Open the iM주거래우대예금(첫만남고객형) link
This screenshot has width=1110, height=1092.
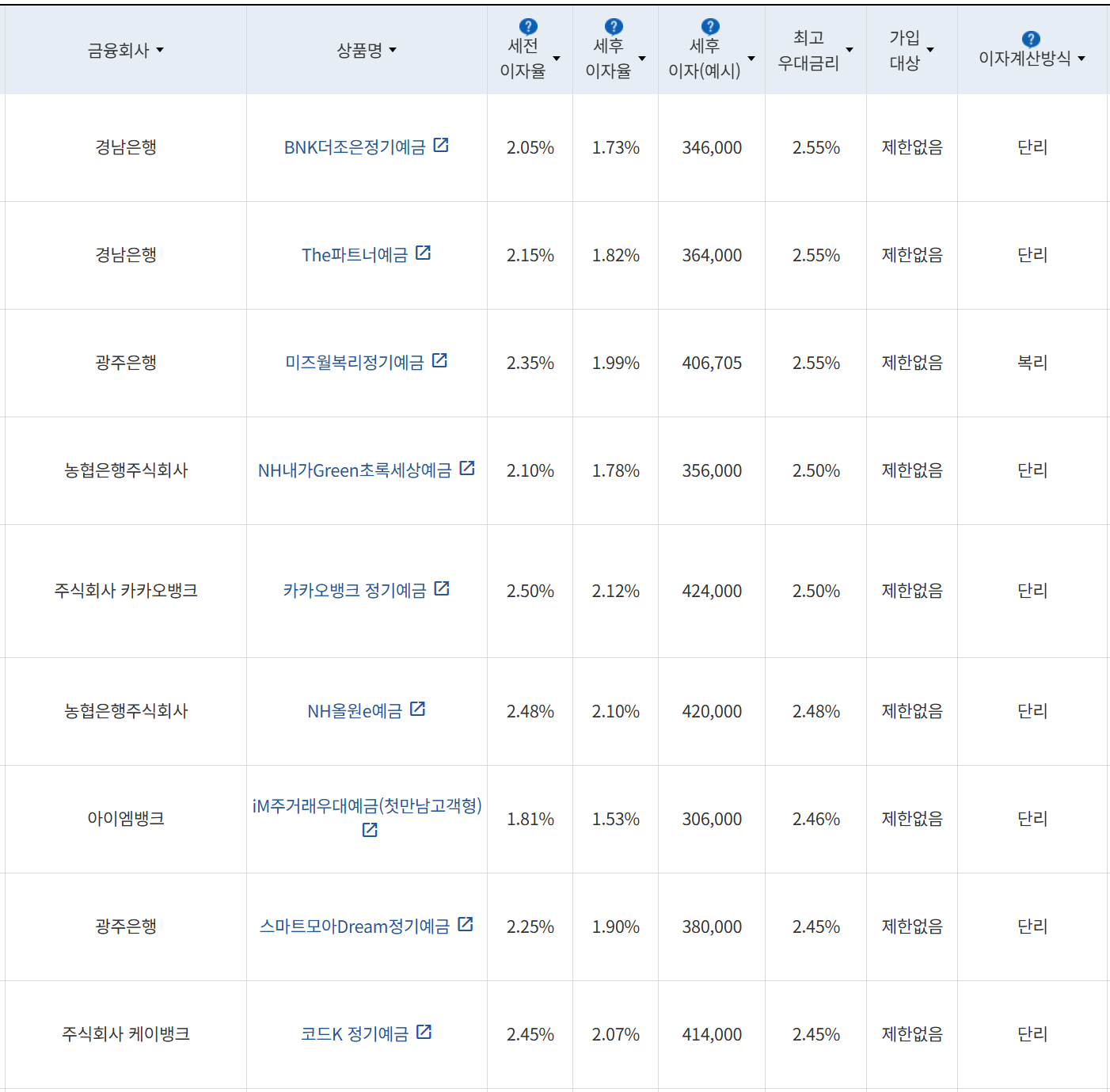367,805
